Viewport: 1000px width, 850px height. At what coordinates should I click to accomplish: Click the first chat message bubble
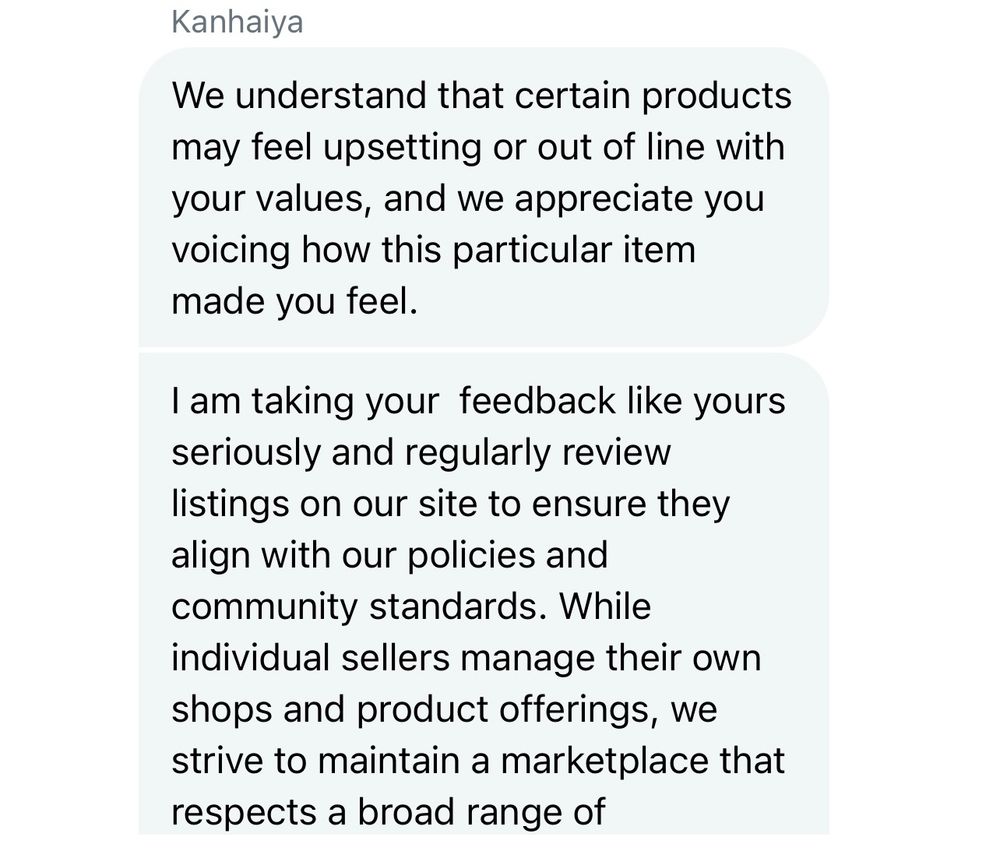click(x=482, y=197)
